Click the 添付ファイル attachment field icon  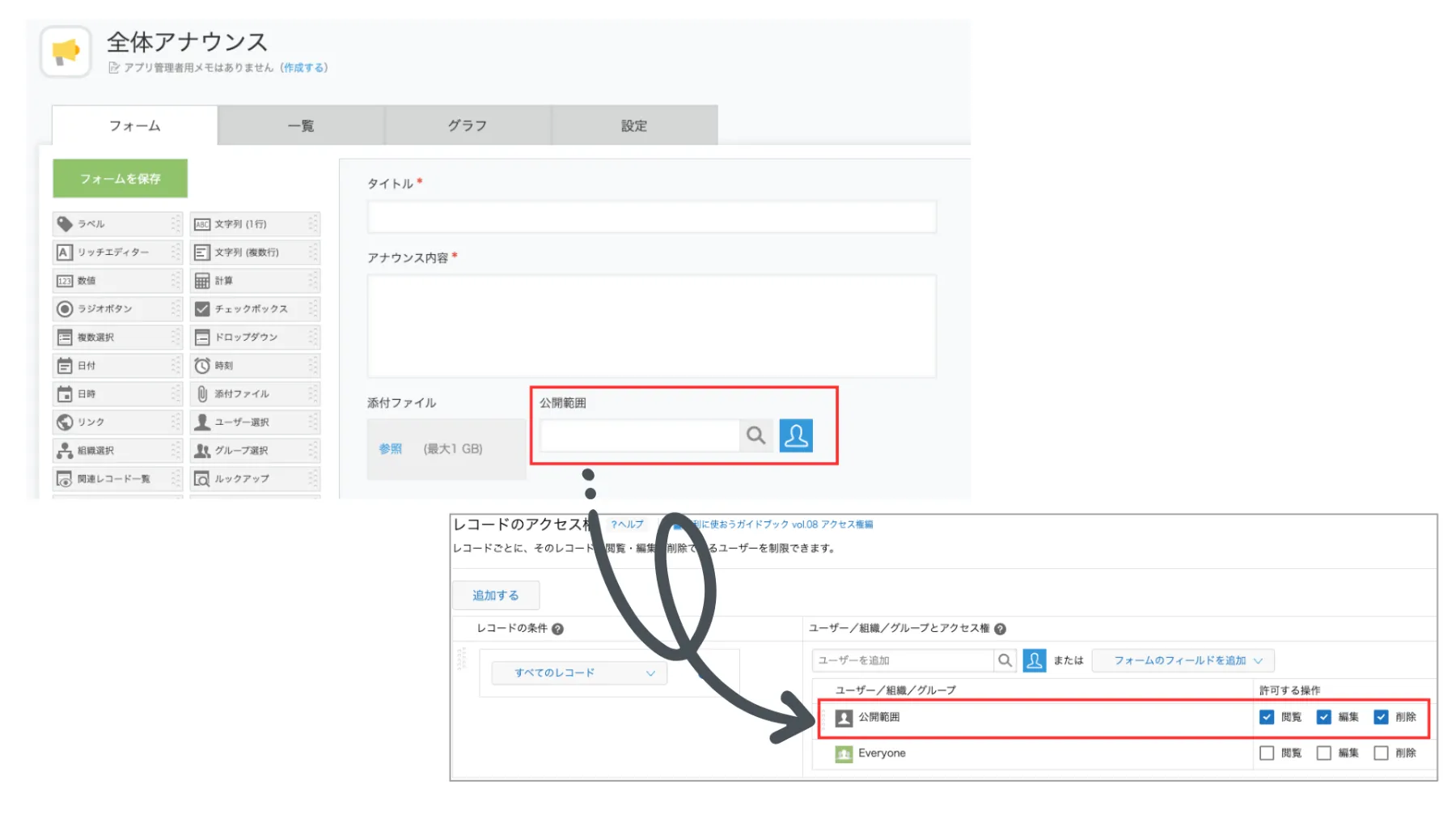[x=201, y=393]
